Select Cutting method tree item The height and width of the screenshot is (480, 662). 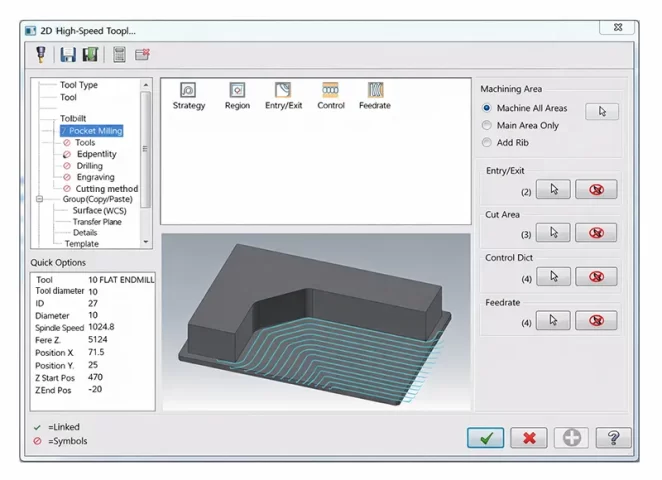tap(107, 189)
